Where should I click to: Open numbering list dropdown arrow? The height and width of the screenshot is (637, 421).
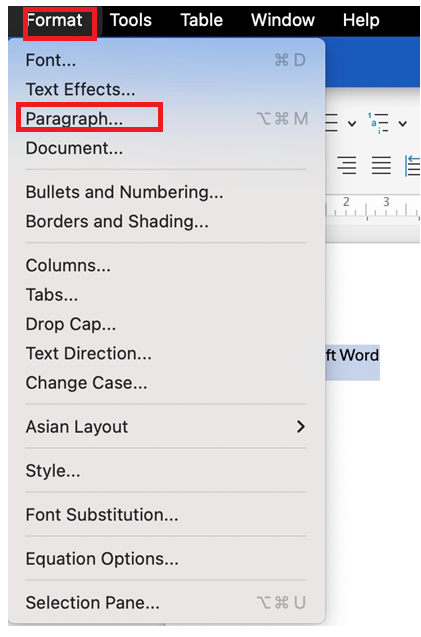[352, 124]
